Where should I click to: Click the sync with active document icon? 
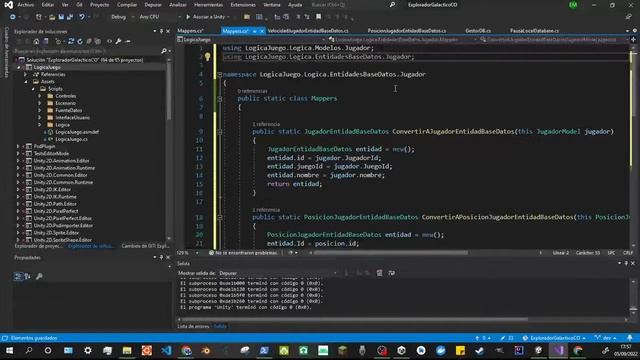click(71, 41)
